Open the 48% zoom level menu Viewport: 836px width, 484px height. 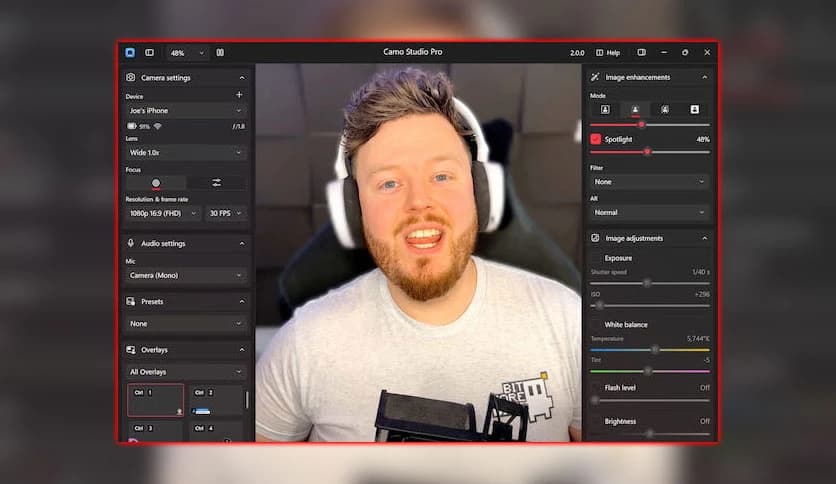click(187, 52)
